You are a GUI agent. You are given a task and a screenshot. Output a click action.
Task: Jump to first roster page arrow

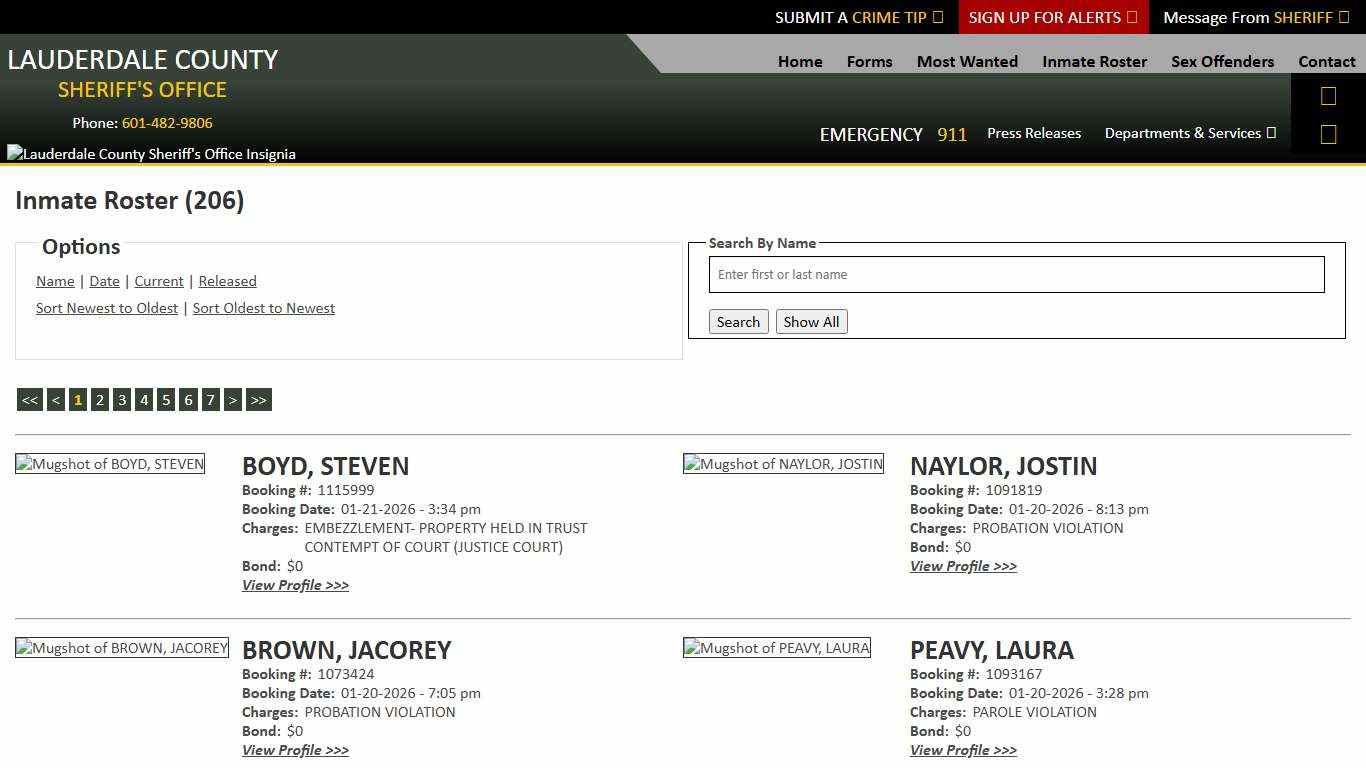[x=29, y=400]
